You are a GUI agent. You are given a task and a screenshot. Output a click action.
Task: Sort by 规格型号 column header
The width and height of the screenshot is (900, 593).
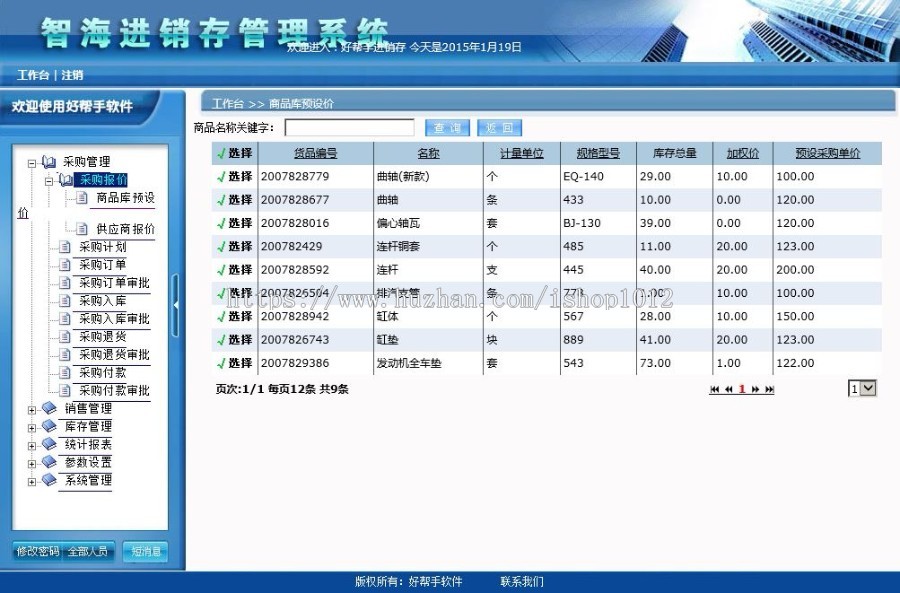click(598, 153)
